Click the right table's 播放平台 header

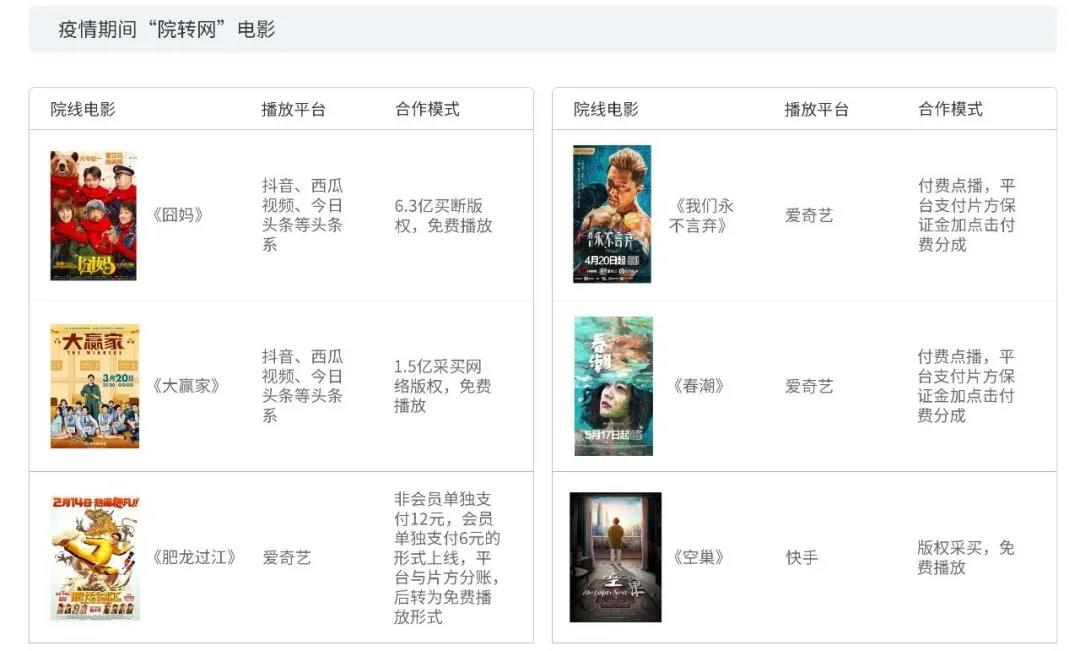pos(817,110)
